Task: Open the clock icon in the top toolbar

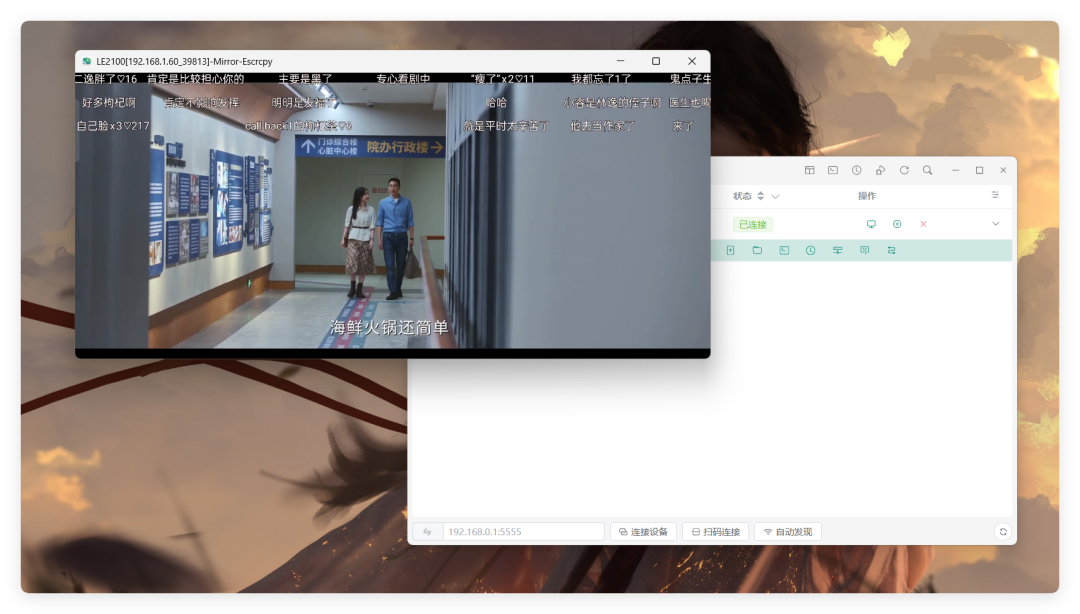Action: coord(856,170)
